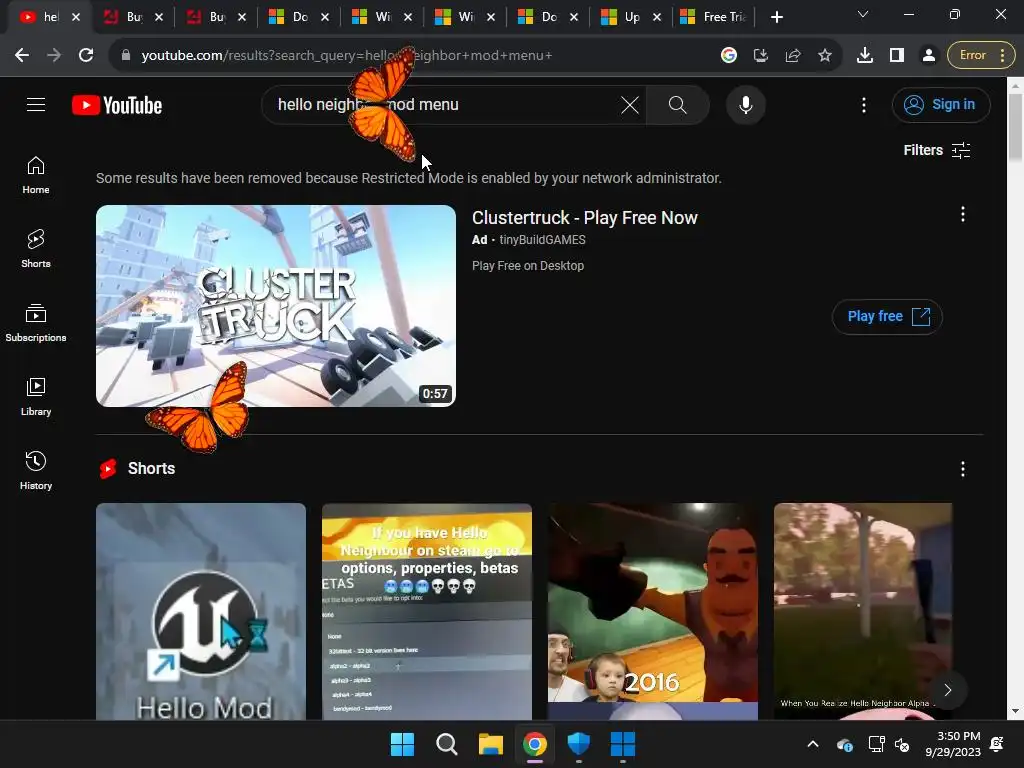Viewport: 1024px width, 768px height.
Task: Open tab search dropdown chevron
Action: [x=863, y=14]
